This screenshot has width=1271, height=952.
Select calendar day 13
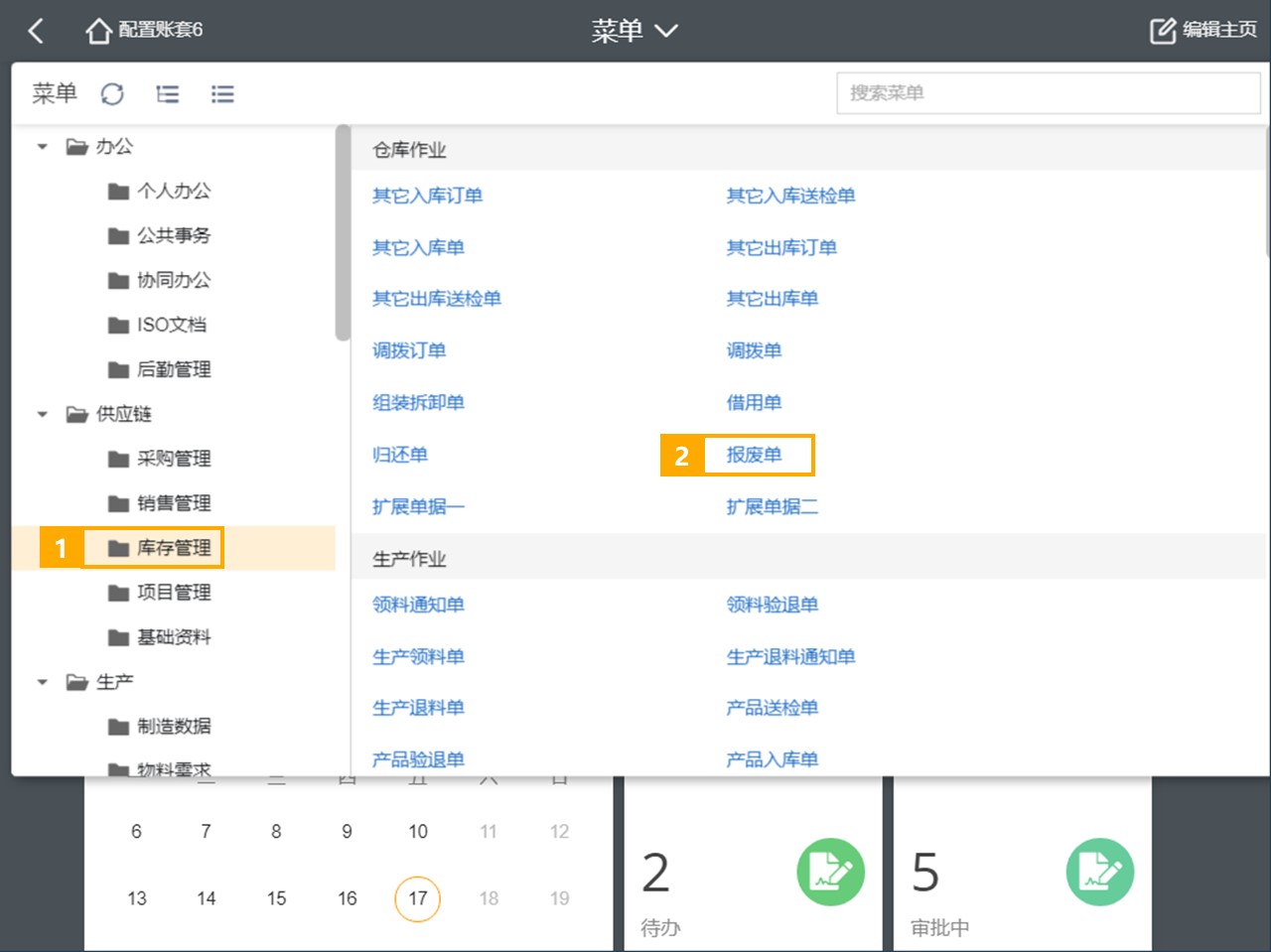(137, 899)
